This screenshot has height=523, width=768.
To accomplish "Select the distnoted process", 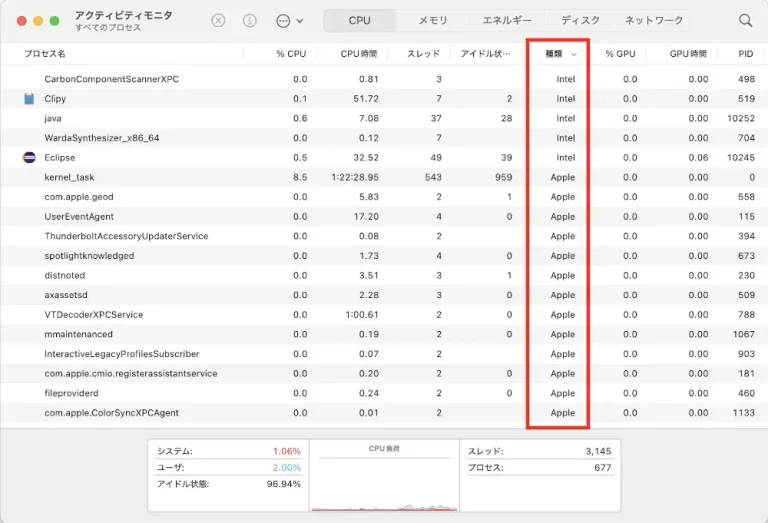I will coord(65,275).
